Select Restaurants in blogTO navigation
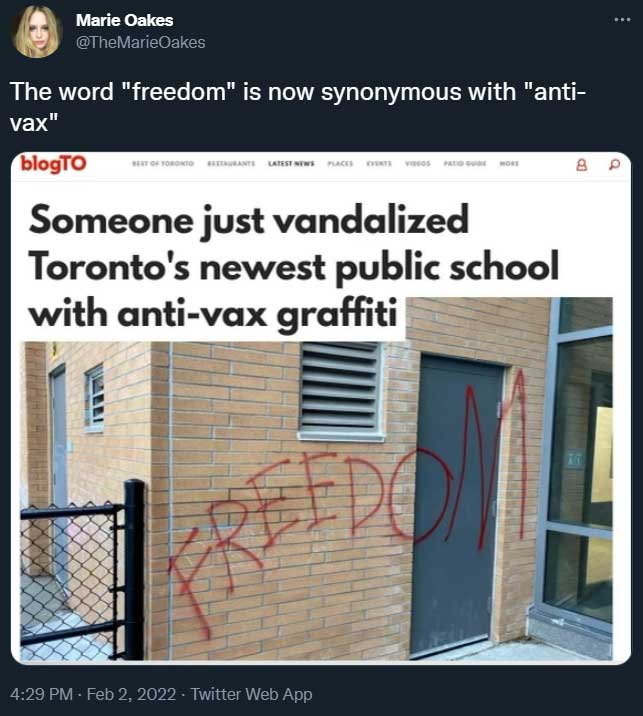This screenshot has width=643, height=716. 231,163
